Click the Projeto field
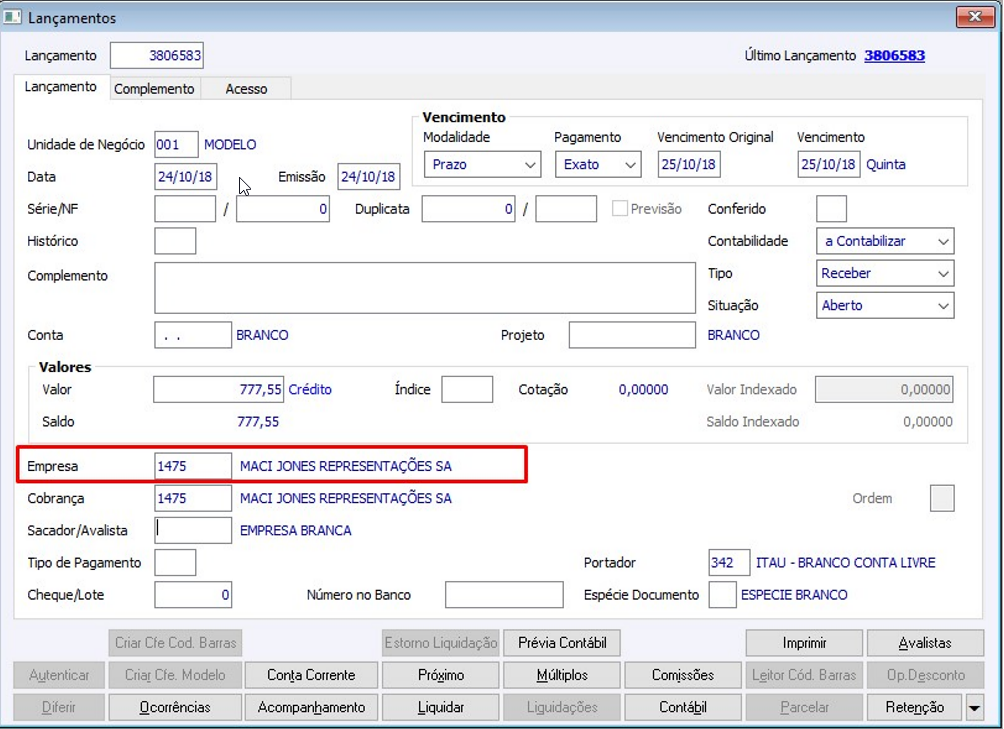1004x729 pixels. 632,335
